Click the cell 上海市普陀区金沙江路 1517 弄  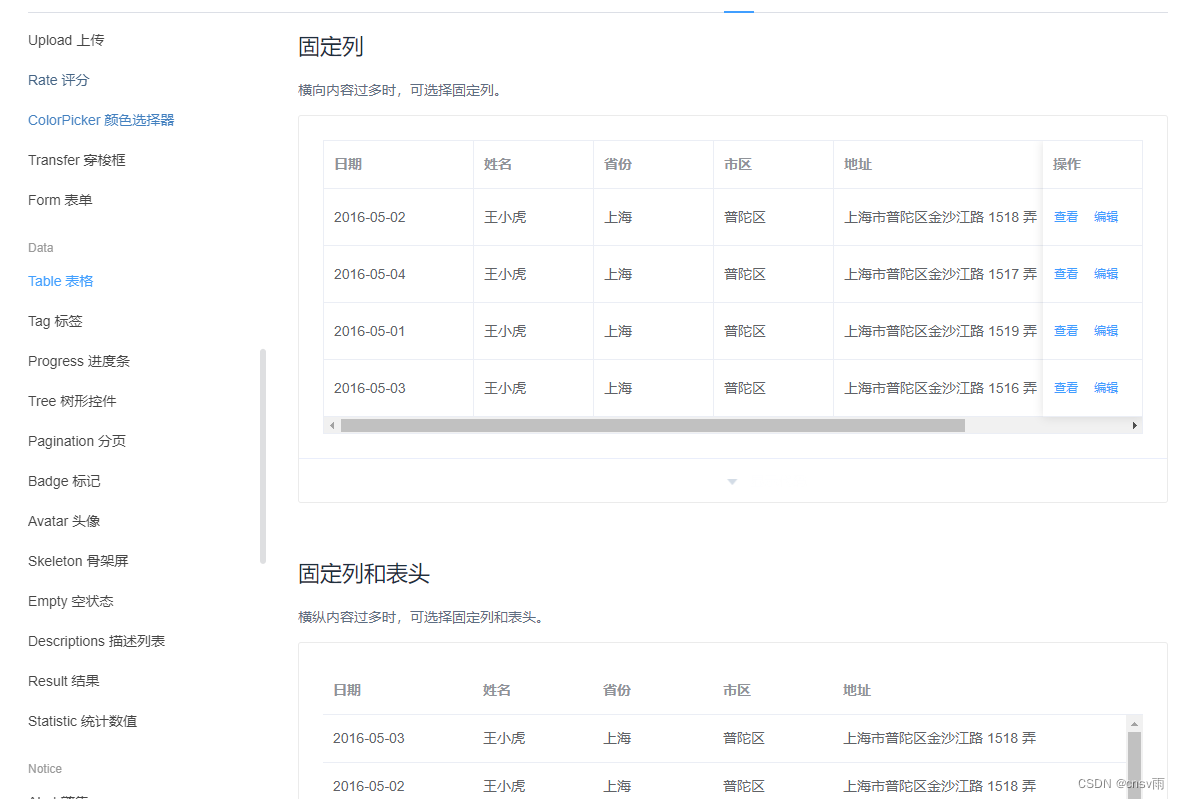click(940, 274)
